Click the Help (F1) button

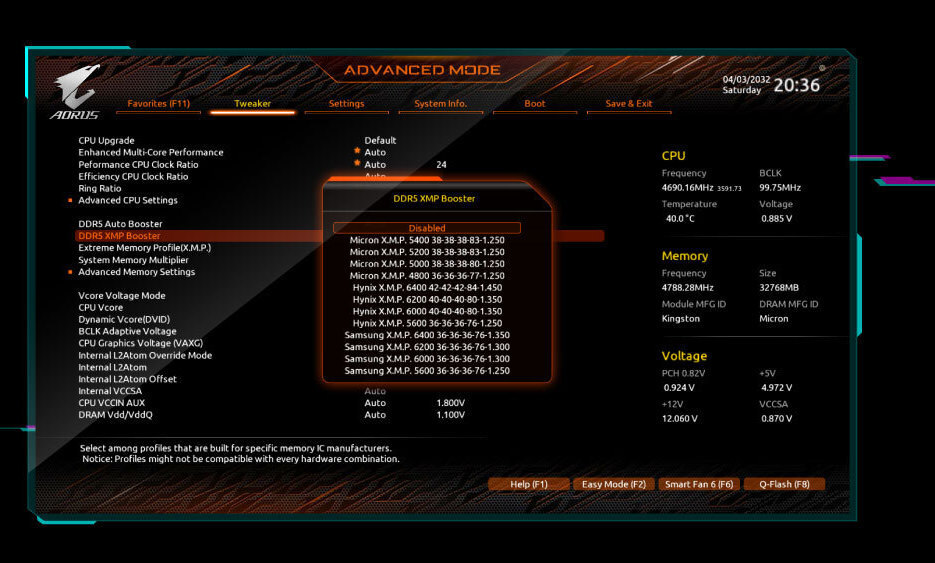528,484
